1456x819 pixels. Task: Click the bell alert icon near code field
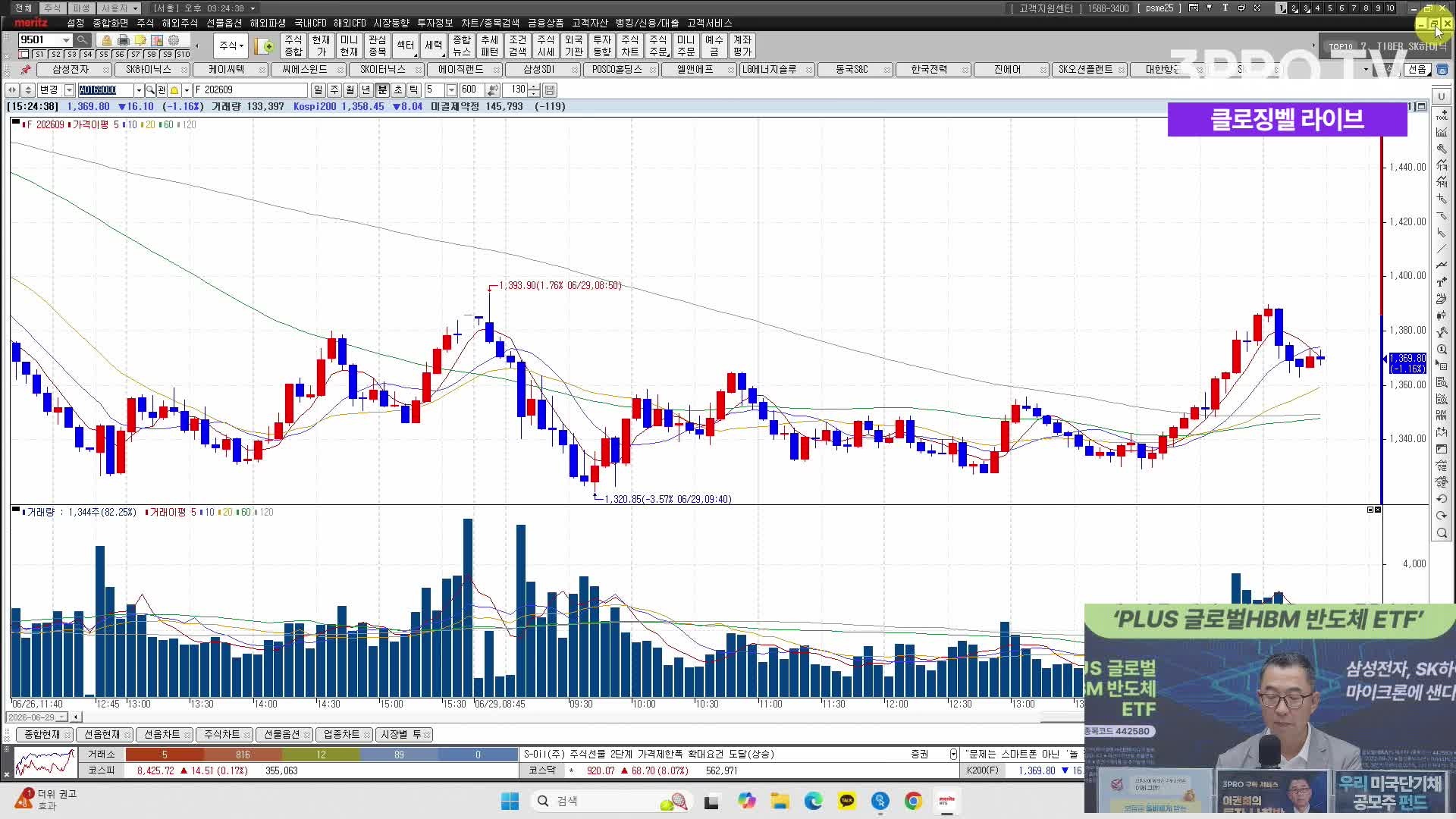click(174, 89)
